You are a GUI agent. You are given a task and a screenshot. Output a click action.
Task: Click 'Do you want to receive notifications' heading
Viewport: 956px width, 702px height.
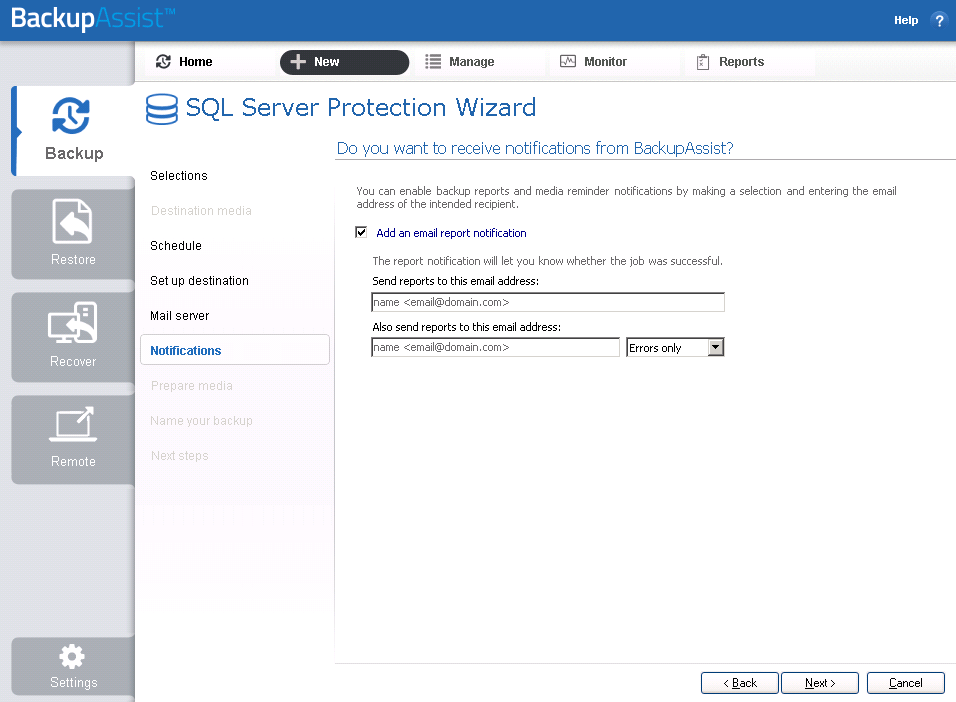point(535,148)
